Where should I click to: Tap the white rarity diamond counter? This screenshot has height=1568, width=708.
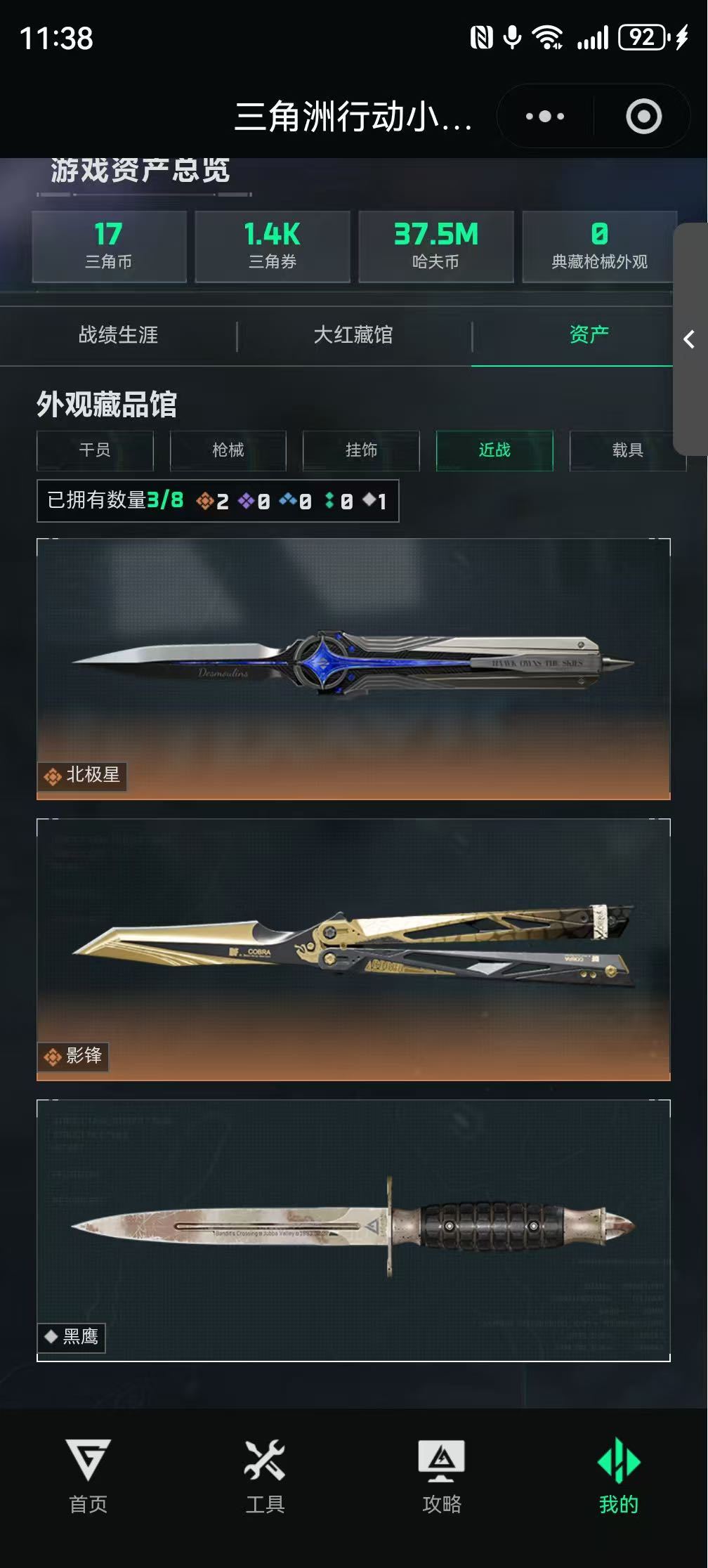click(x=374, y=501)
